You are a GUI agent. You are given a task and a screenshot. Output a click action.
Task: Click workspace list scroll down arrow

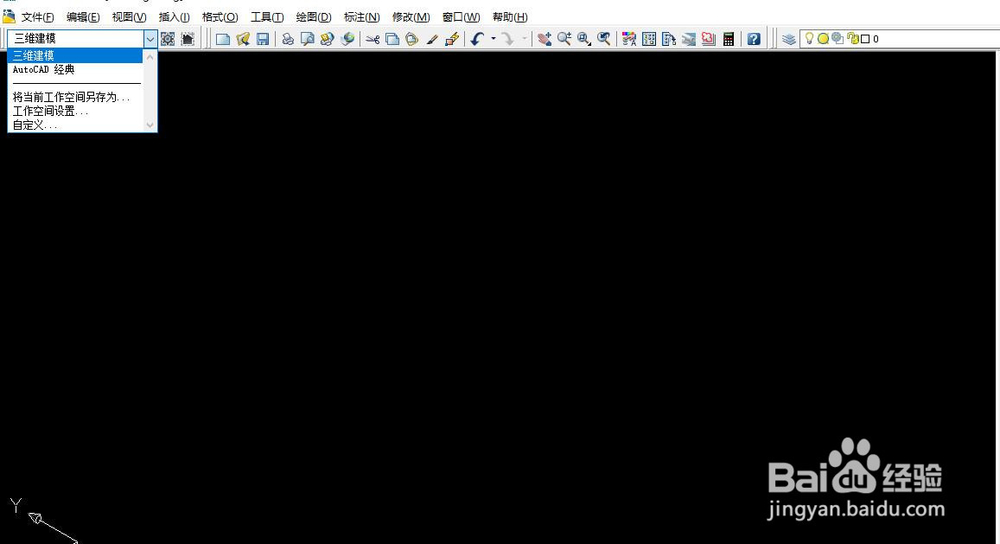coord(150,125)
